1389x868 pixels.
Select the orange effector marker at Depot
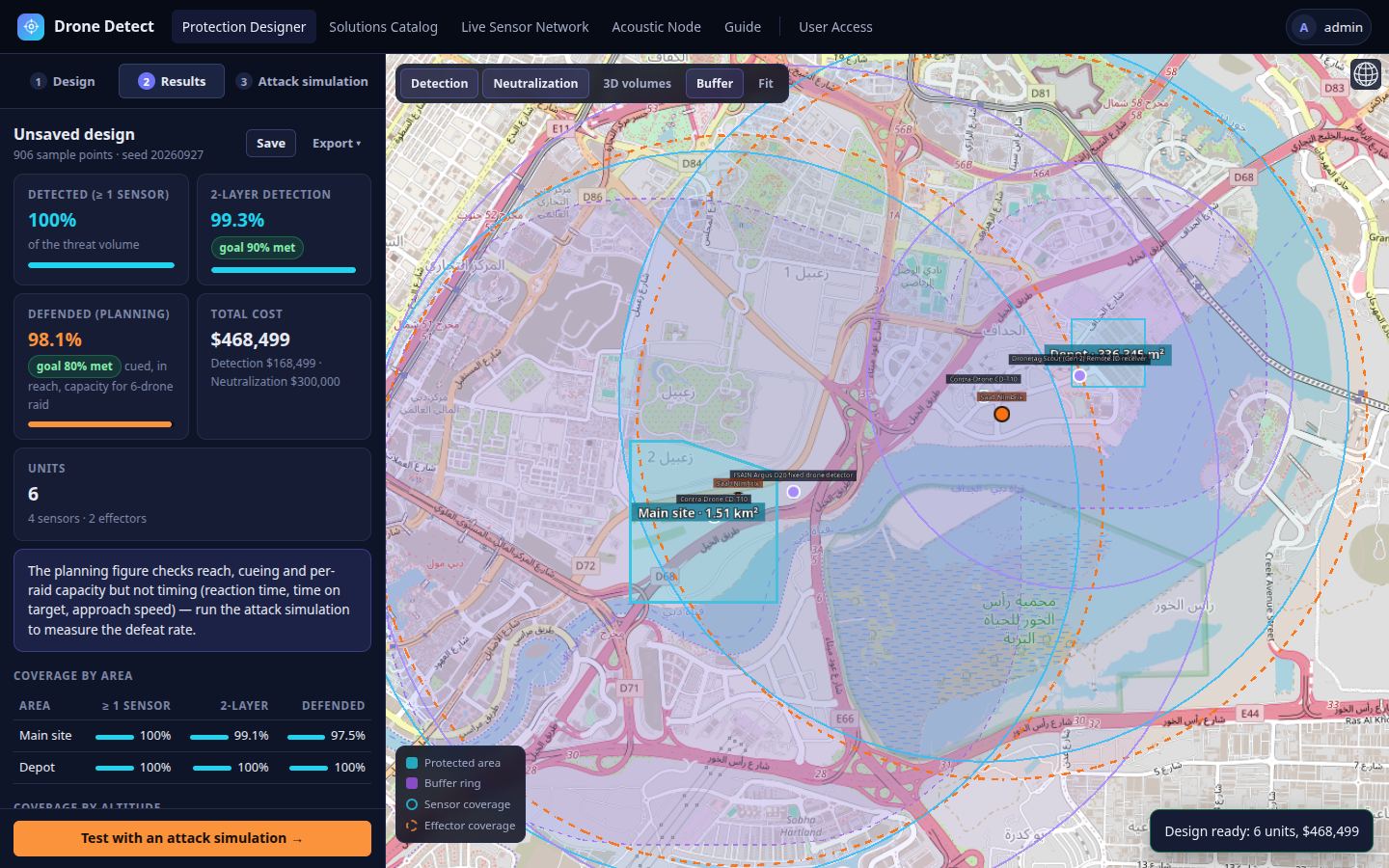coord(1002,414)
